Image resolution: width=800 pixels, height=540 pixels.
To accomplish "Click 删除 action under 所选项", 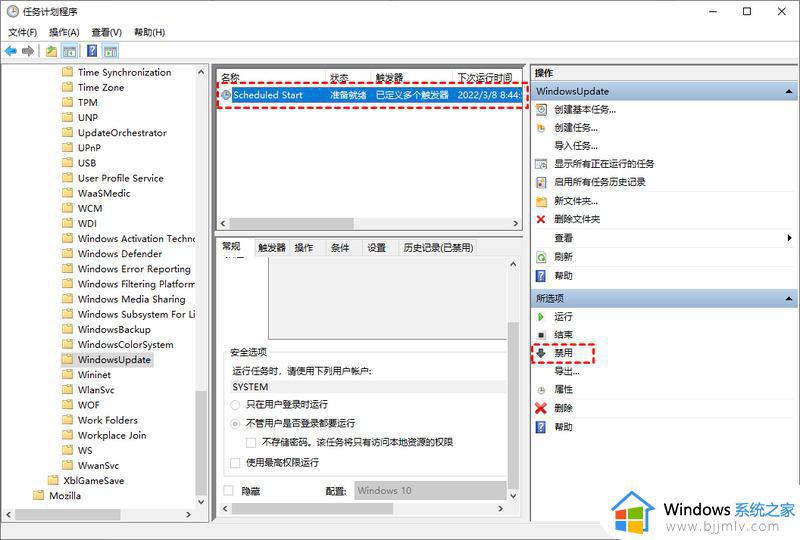I will pos(563,408).
